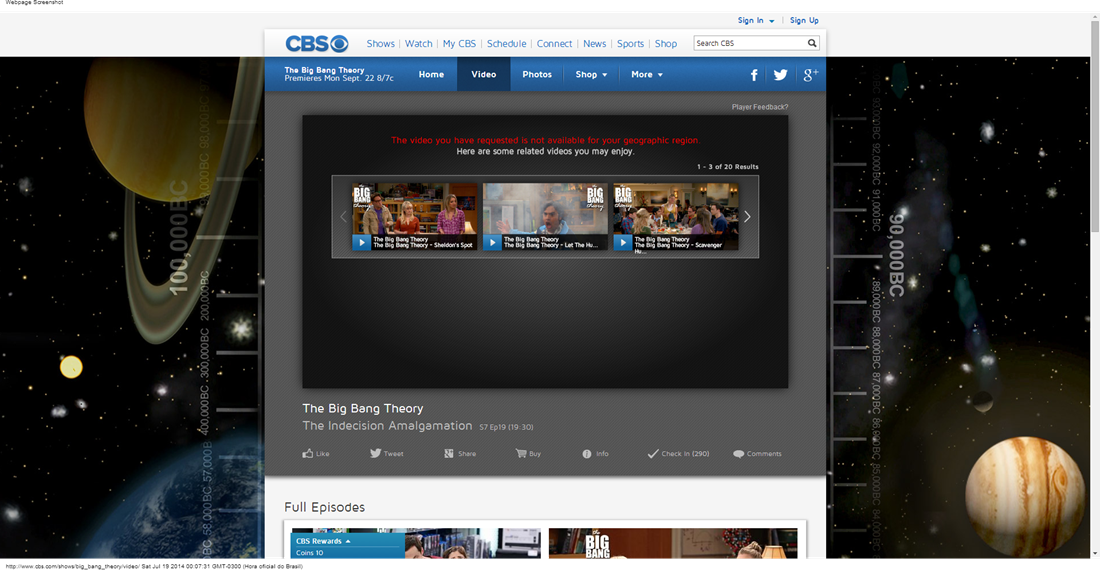This screenshot has height=570, width=1100.
Task: Play the Sheldon's Spot video clip
Action: click(x=361, y=243)
